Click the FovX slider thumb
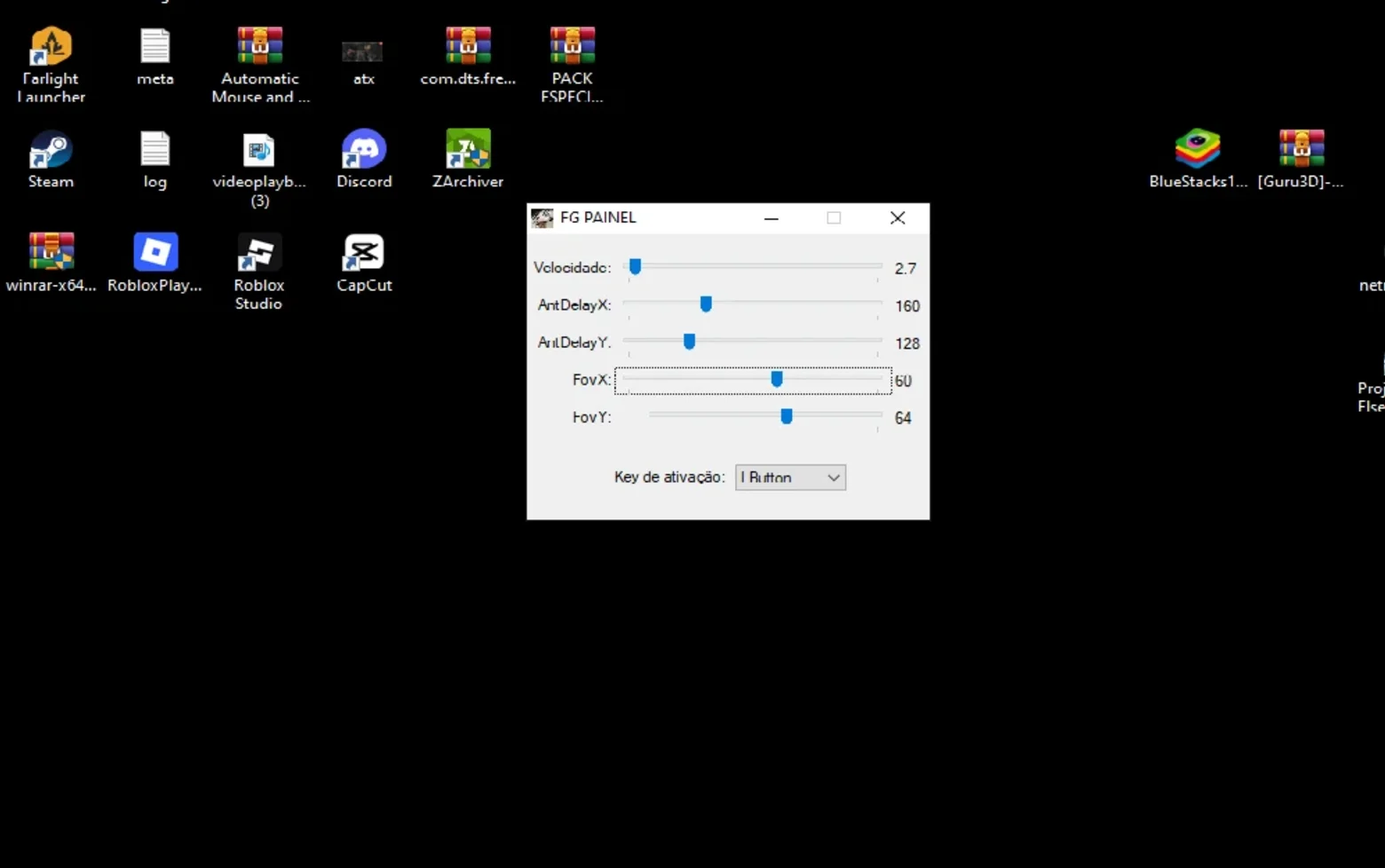The width and height of the screenshot is (1385, 868). (x=777, y=379)
